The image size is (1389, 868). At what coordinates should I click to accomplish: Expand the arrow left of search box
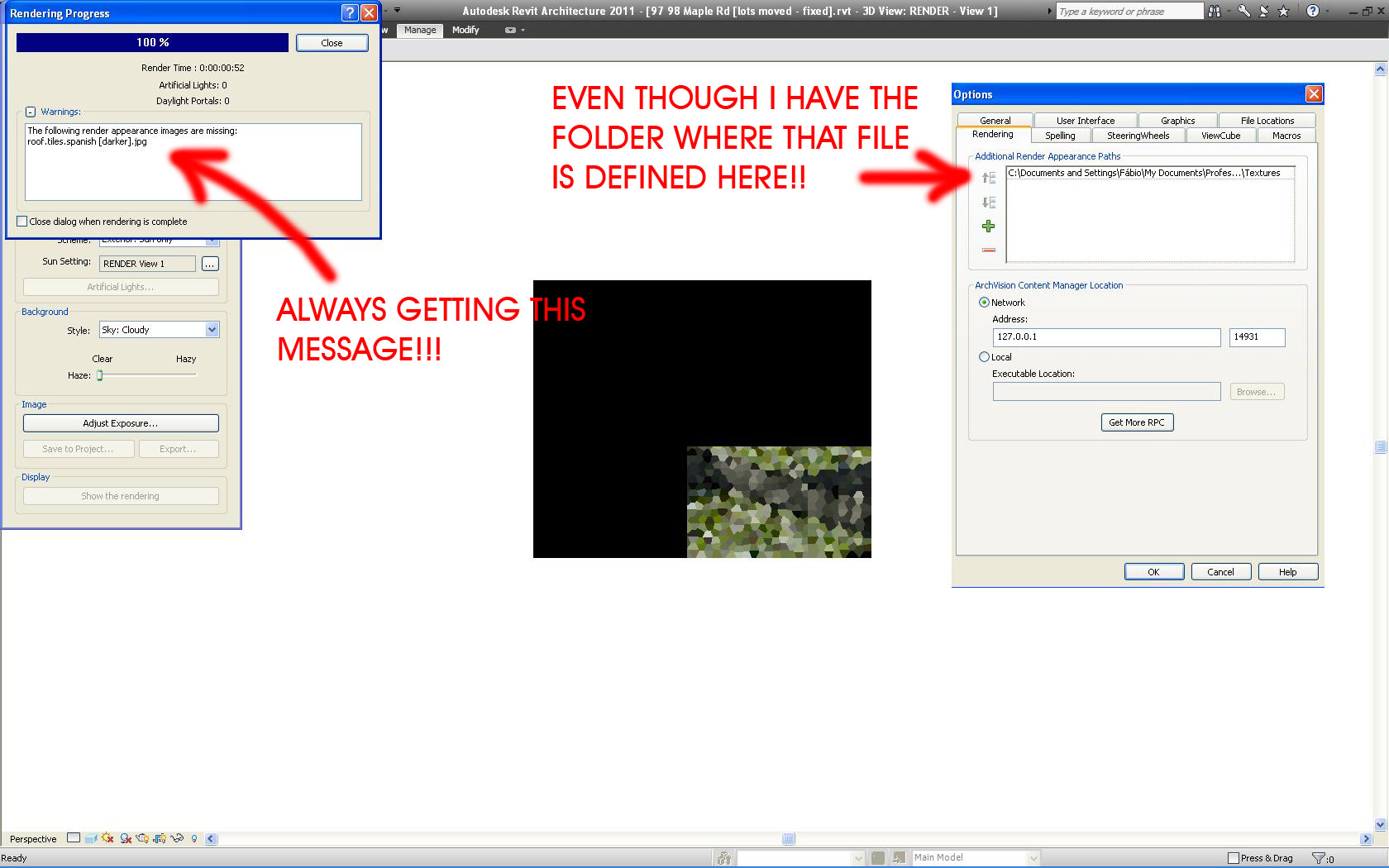pyautogui.click(x=1050, y=11)
